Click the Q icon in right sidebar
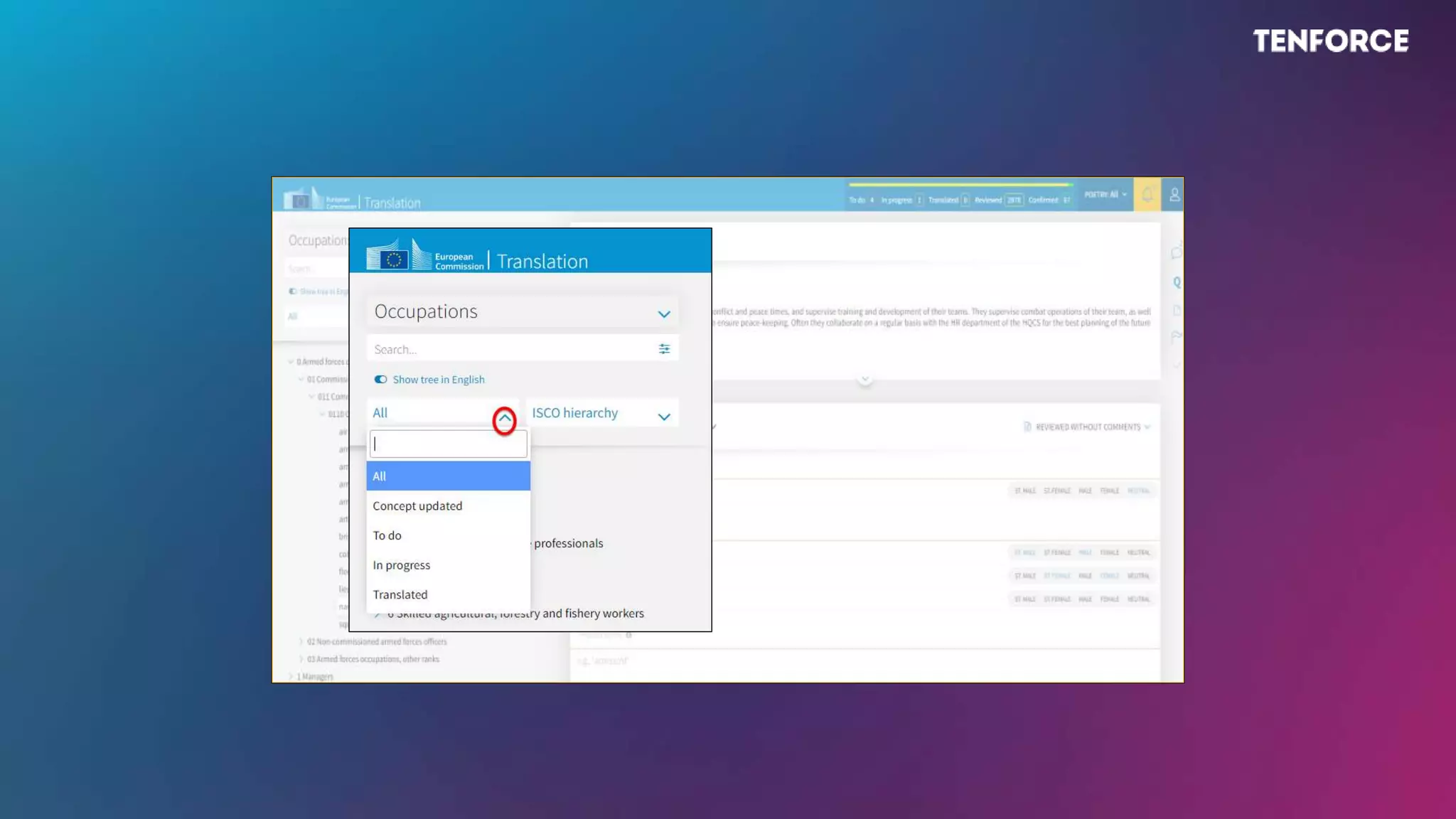 (x=1177, y=282)
